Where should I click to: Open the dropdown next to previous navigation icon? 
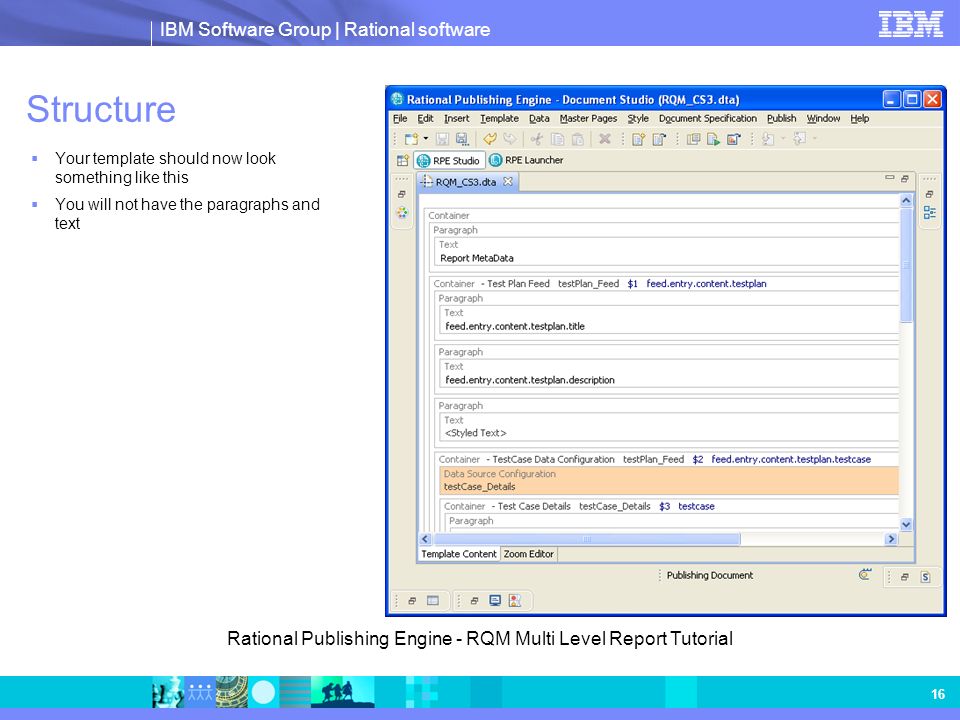(782, 139)
